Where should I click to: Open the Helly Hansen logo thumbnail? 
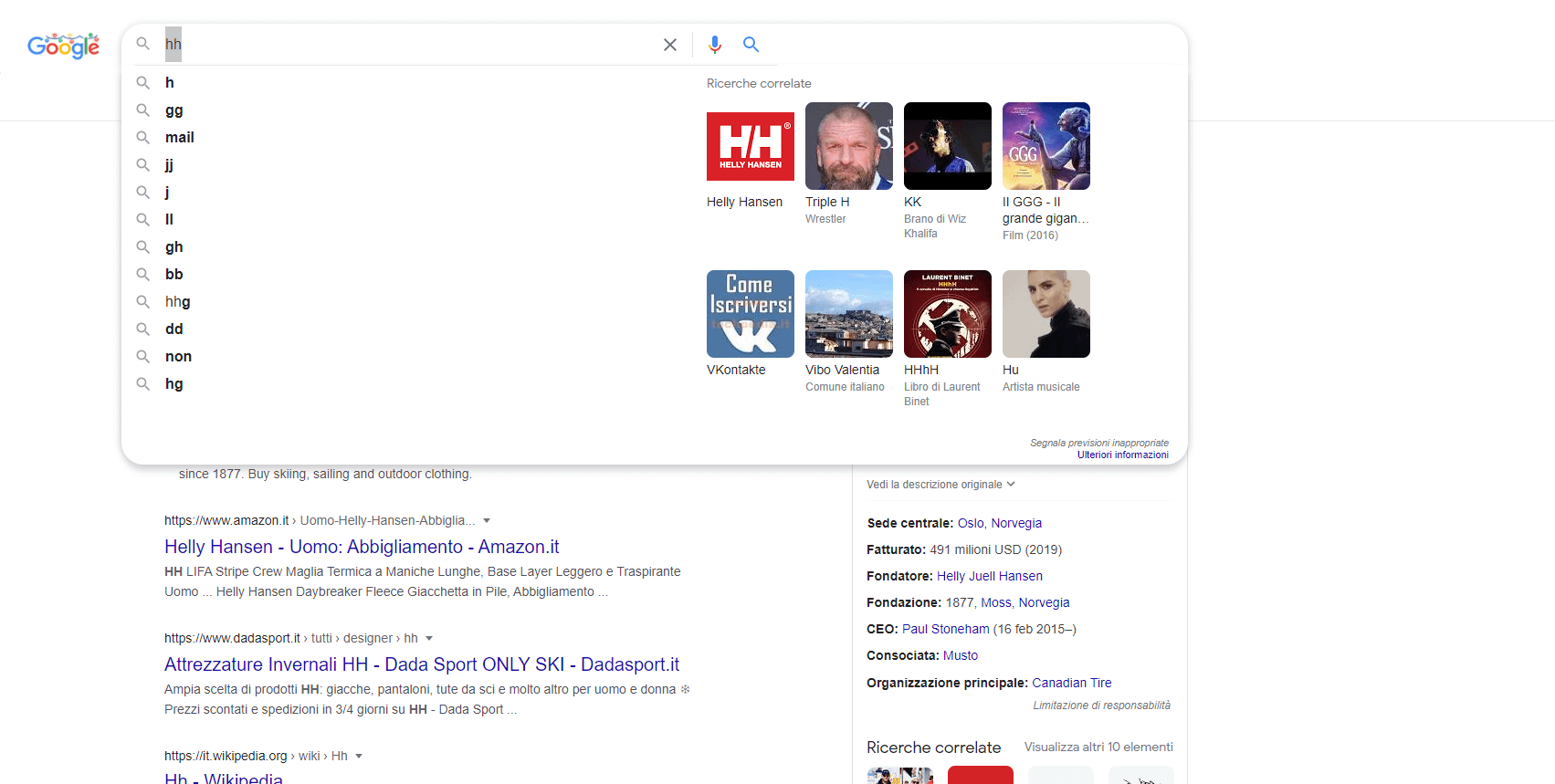point(751,146)
